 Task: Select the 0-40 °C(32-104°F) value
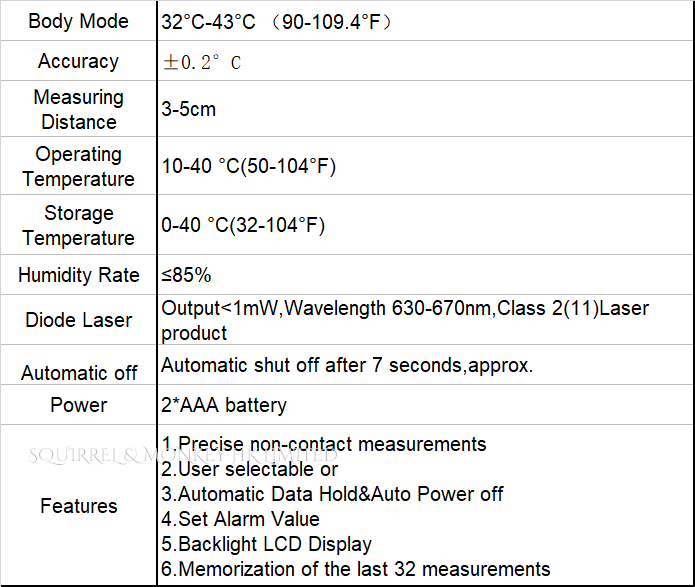(243, 225)
